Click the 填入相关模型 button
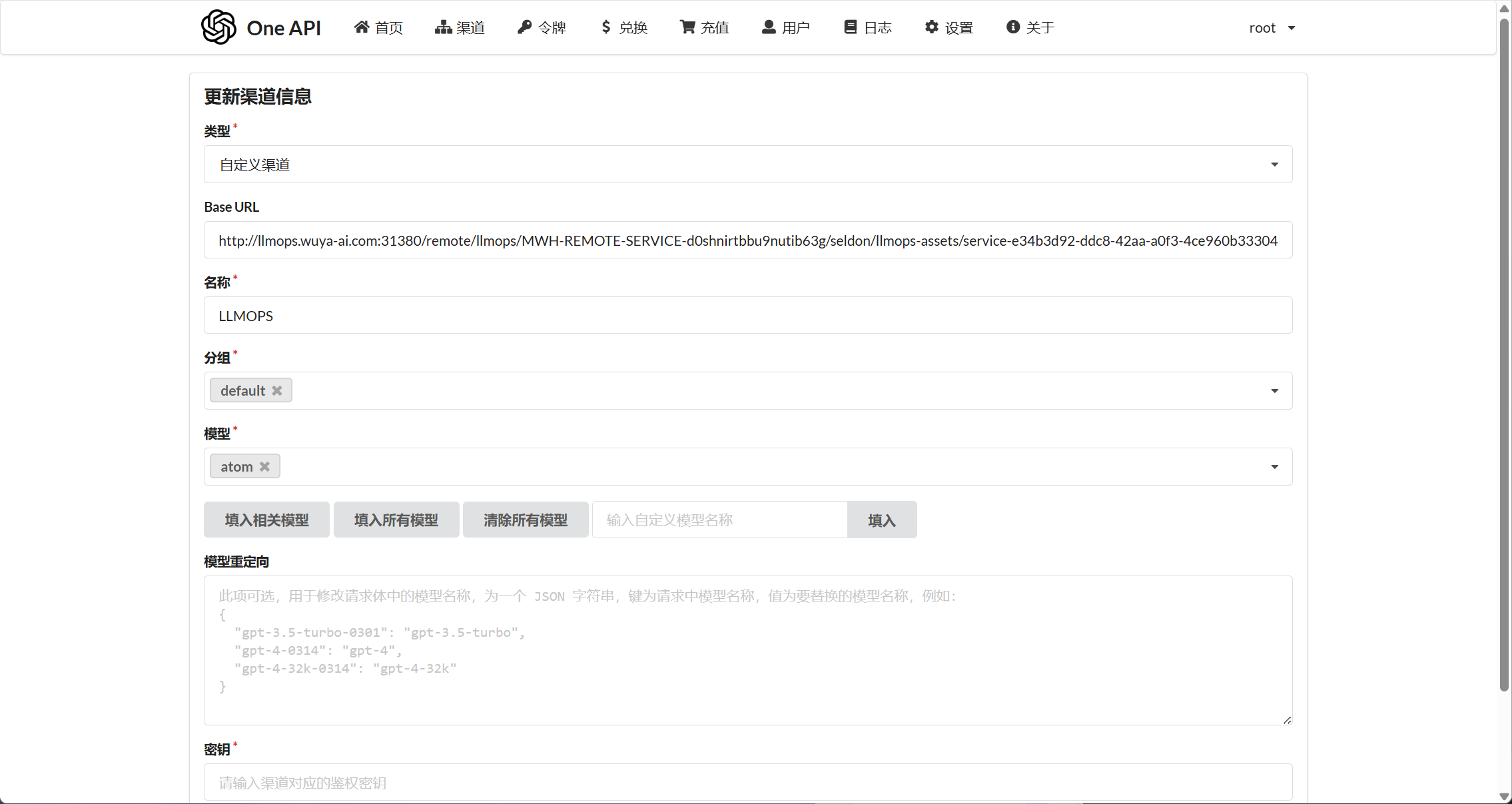The height and width of the screenshot is (804, 1512). pyautogui.click(x=266, y=520)
